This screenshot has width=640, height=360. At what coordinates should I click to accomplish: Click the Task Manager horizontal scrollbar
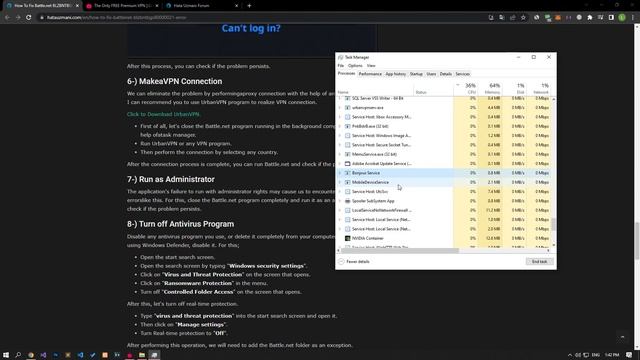click(400, 251)
